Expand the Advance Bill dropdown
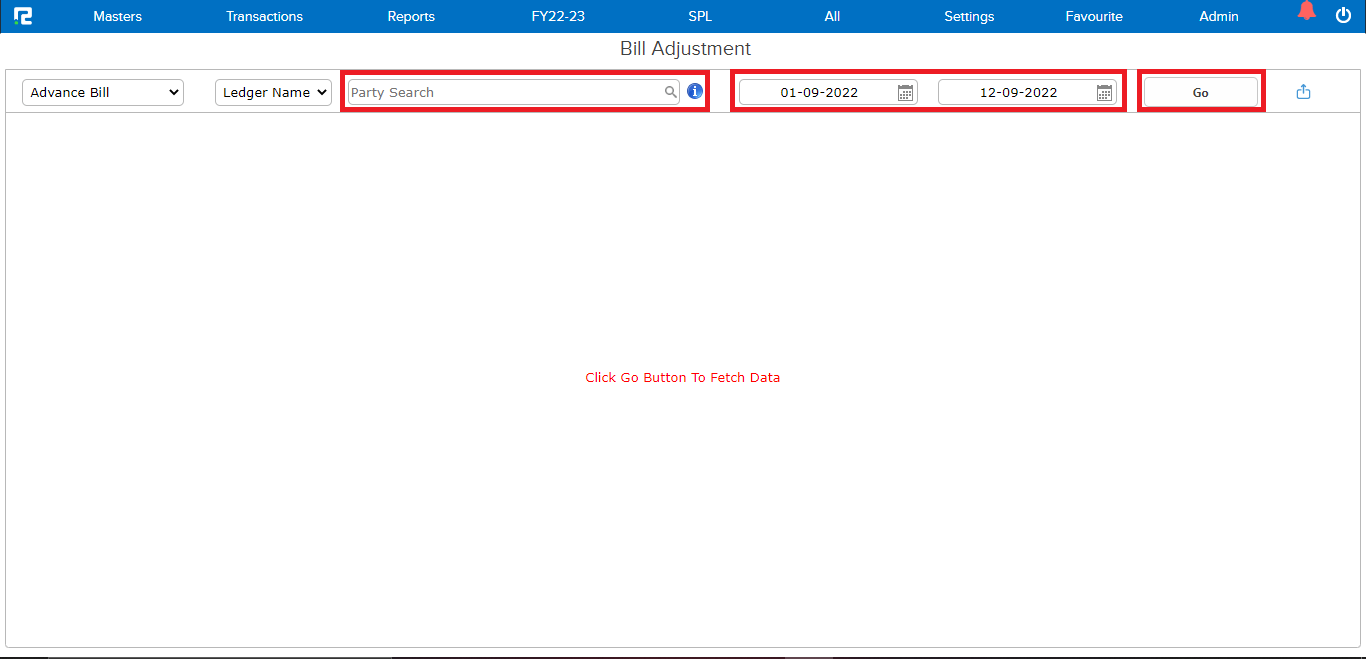 pyautogui.click(x=103, y=92)
